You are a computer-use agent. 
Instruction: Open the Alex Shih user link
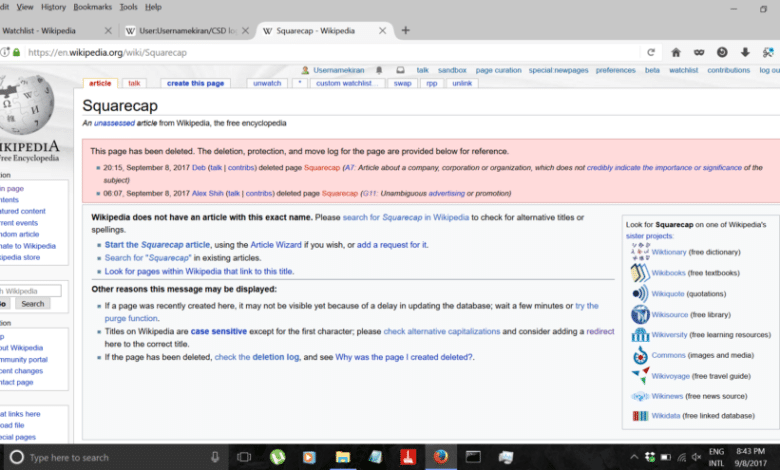click(x=207, y=193)
